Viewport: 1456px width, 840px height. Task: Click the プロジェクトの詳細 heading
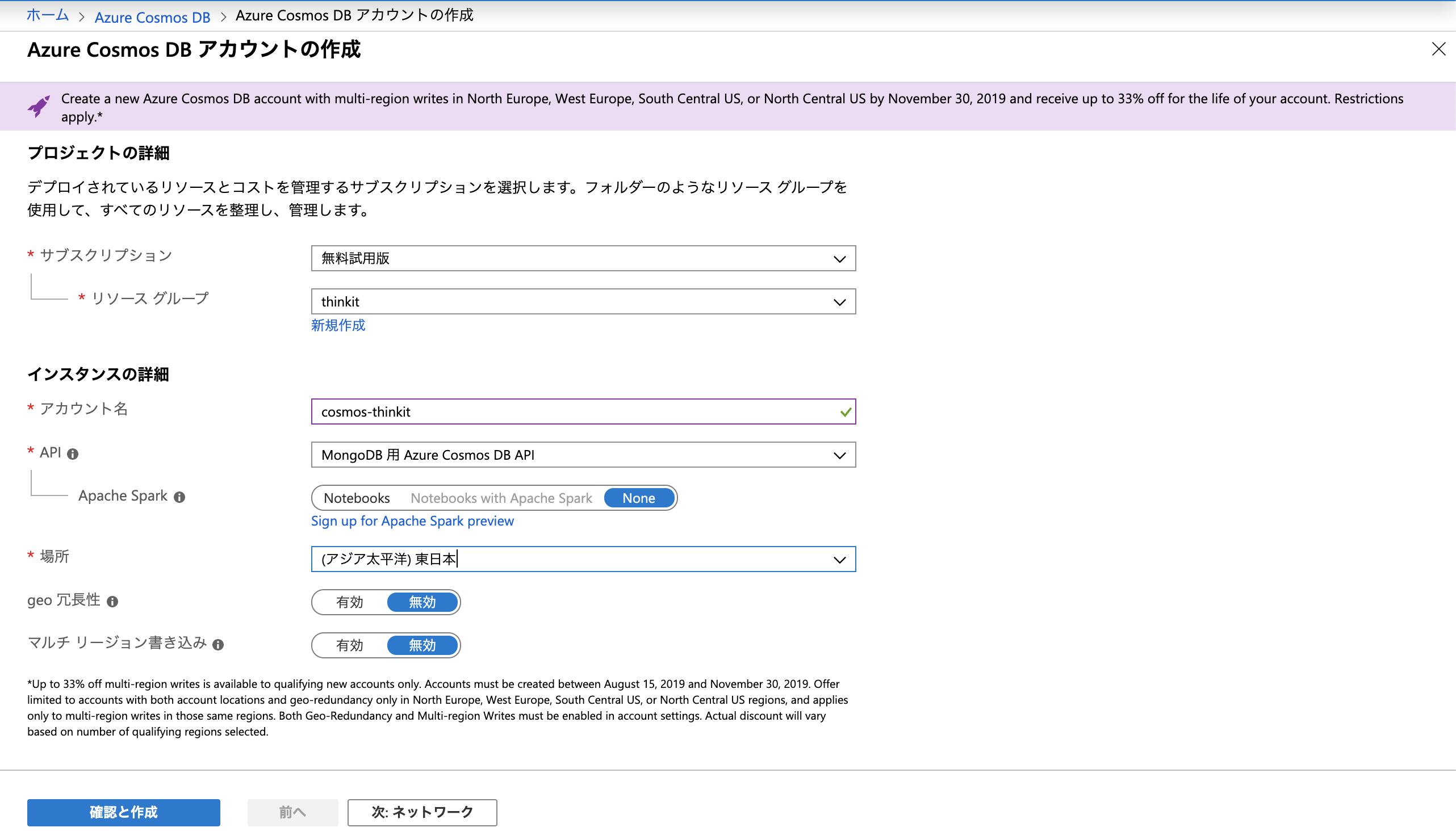point(98,153)
